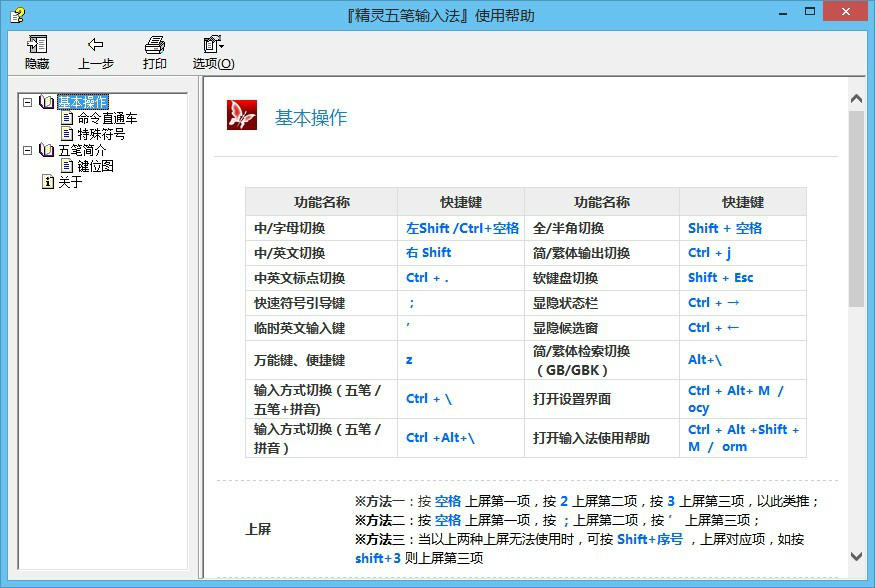
Task: Click the scroll up arrow of content pane
Action: point(856,99)
